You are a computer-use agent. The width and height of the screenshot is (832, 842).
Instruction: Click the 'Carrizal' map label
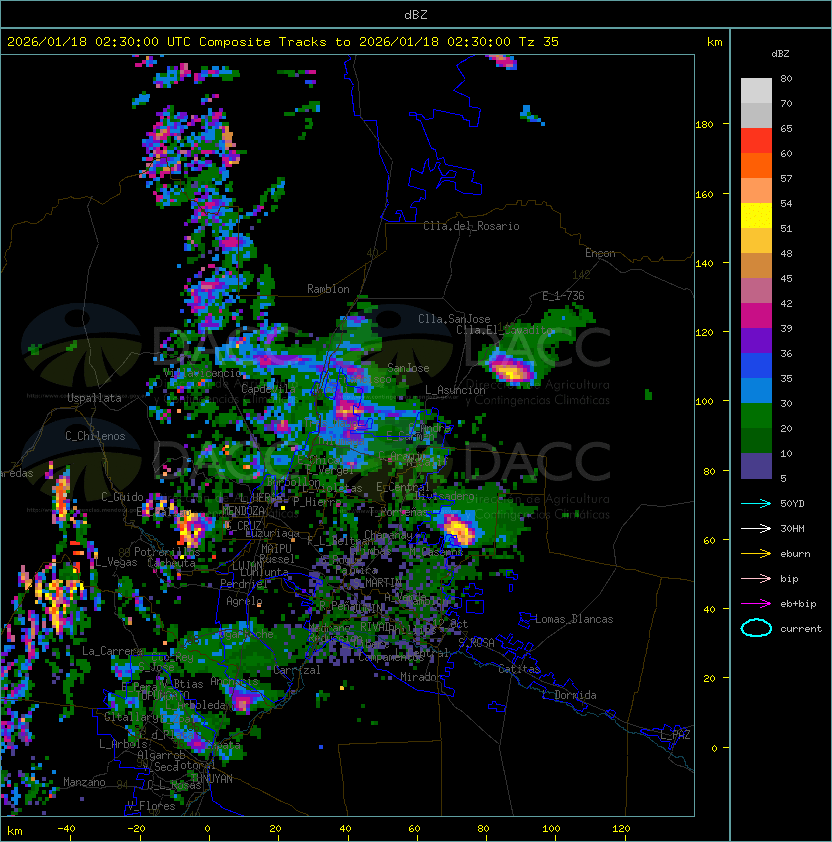(x=297, y=670)
